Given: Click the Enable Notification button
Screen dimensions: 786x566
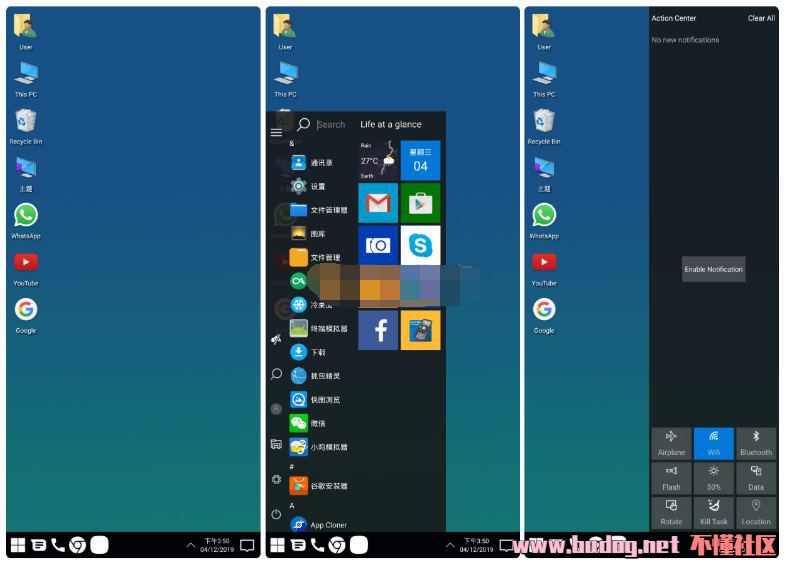Looking at the screenshot, I should pyautogui.click(x=713, y=269).
